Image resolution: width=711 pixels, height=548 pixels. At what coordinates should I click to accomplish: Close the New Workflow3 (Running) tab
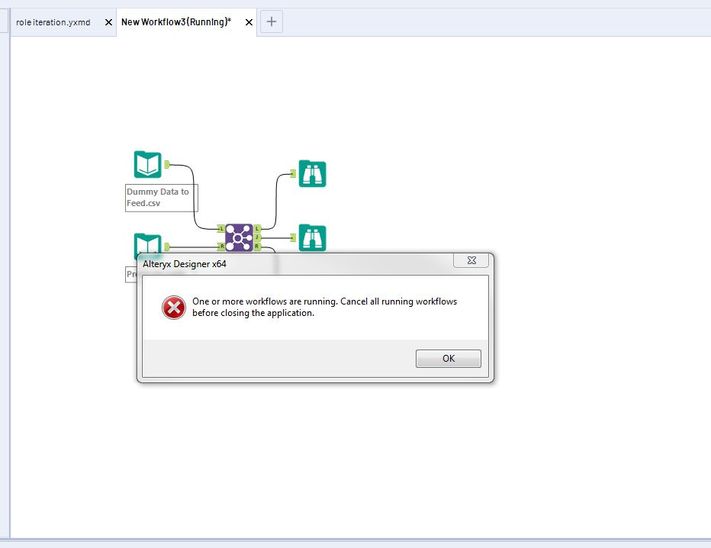coord(249,22)
